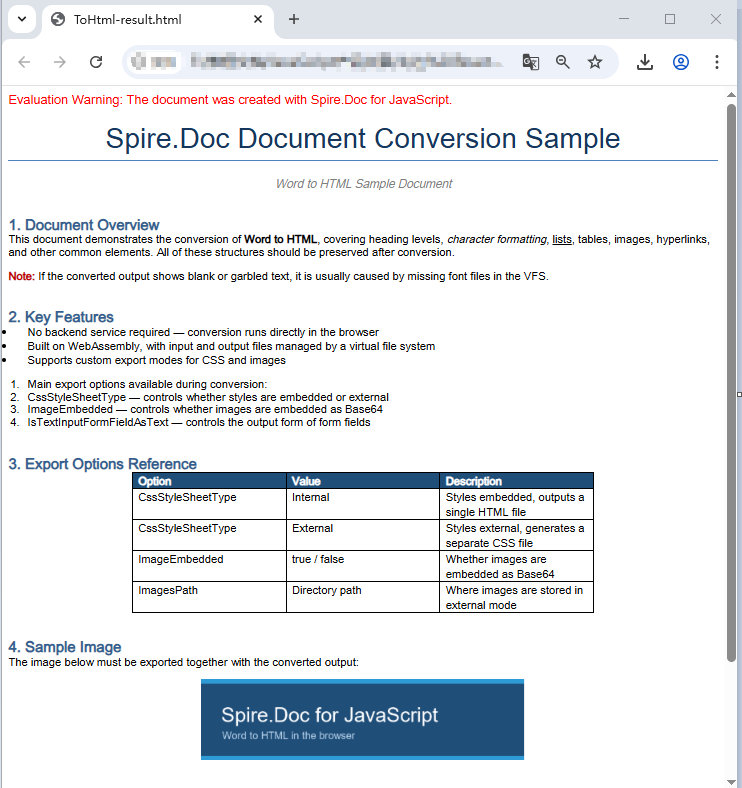The width and height of the screenshot is (742, 788).
Task: Click the '3. Export Options Reference' heading
Action: (103, 464)
